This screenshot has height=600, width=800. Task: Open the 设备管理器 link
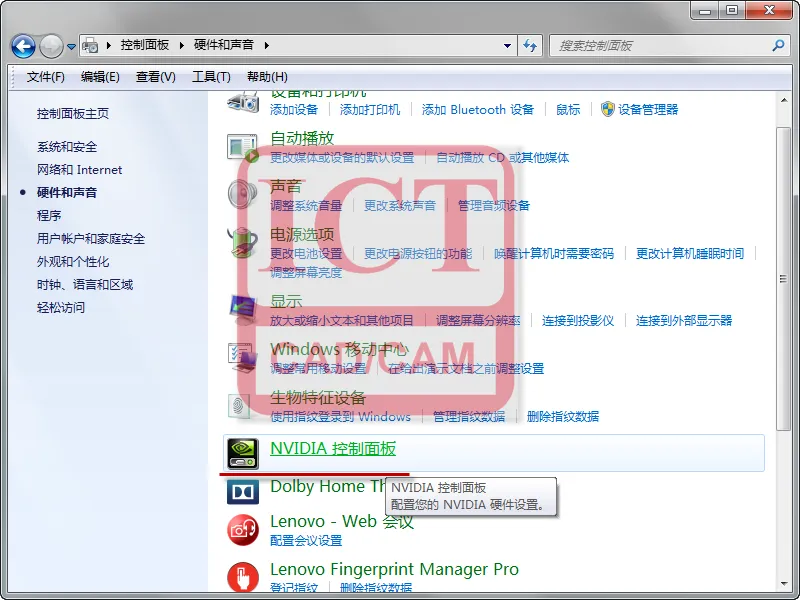[648, 110]
